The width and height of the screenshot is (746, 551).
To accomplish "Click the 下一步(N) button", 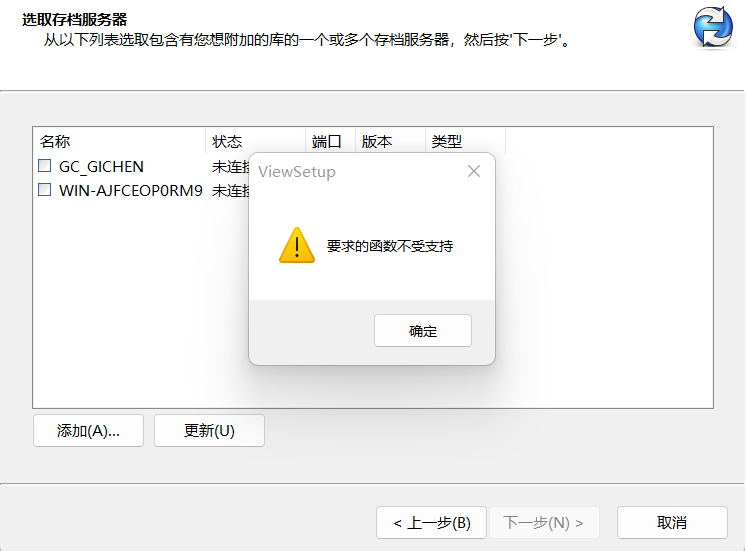I will click(544, 522).
